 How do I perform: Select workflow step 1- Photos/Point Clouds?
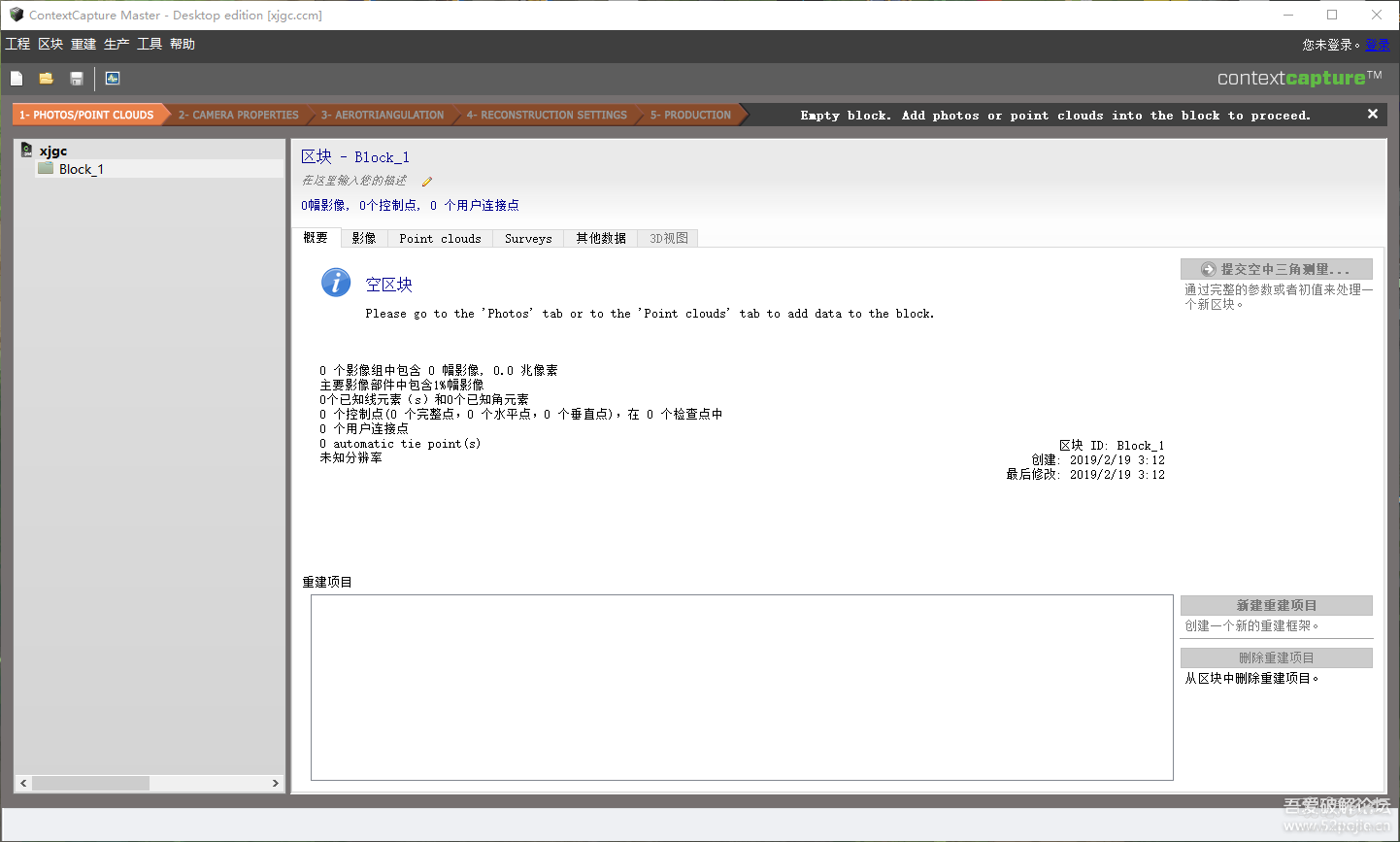[86, 115]
